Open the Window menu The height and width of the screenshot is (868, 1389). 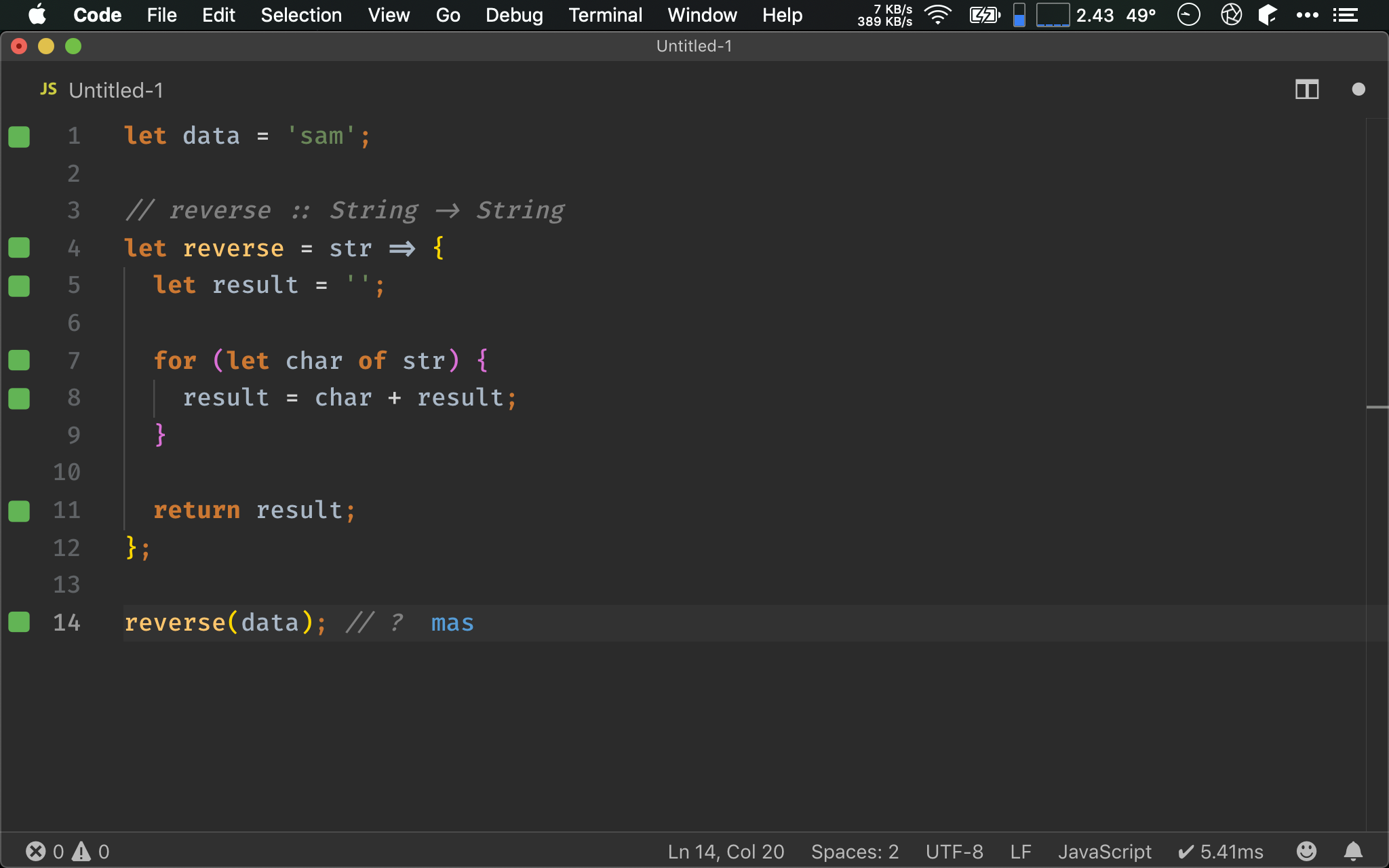(x=702, y=15)
